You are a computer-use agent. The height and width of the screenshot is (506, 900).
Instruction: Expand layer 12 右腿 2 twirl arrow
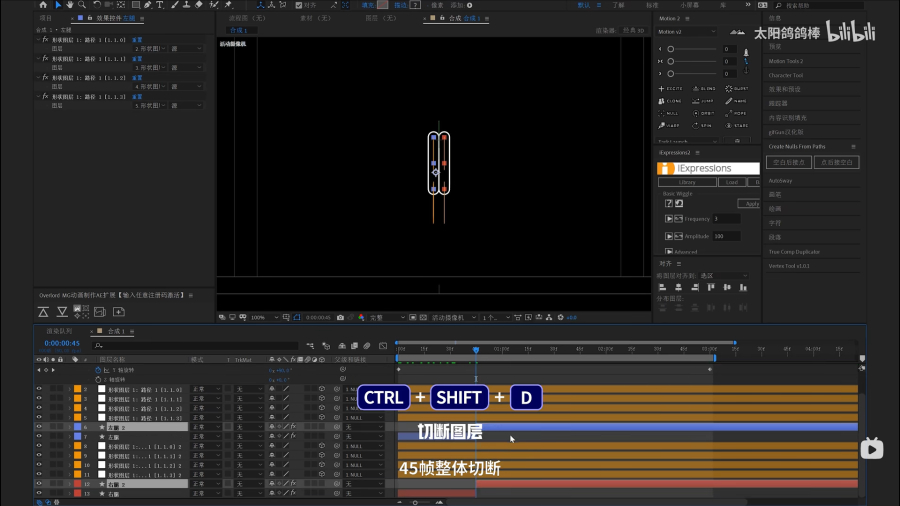70,484
